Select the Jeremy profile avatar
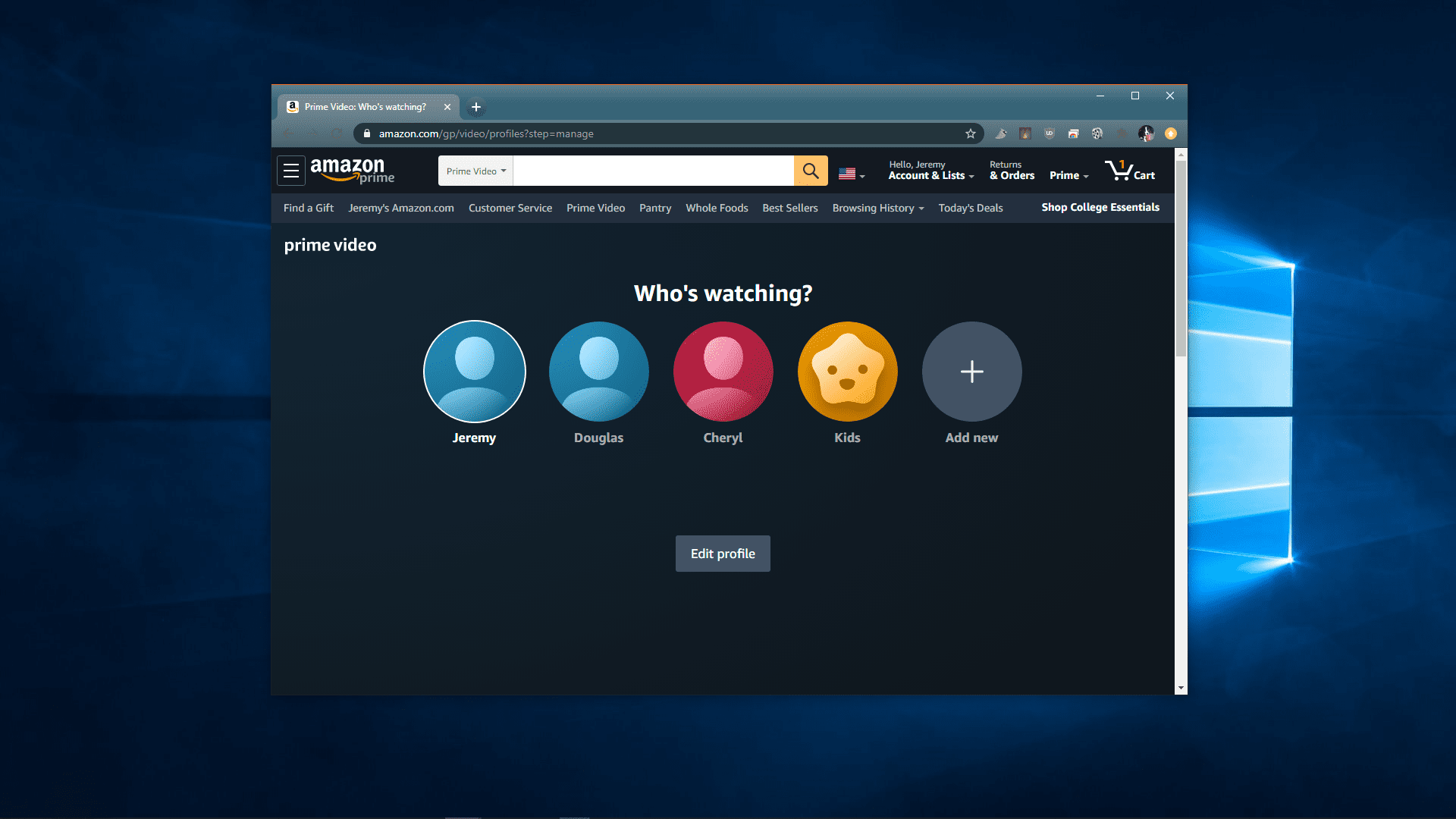The image size is (1456, 819). (475, 372)
